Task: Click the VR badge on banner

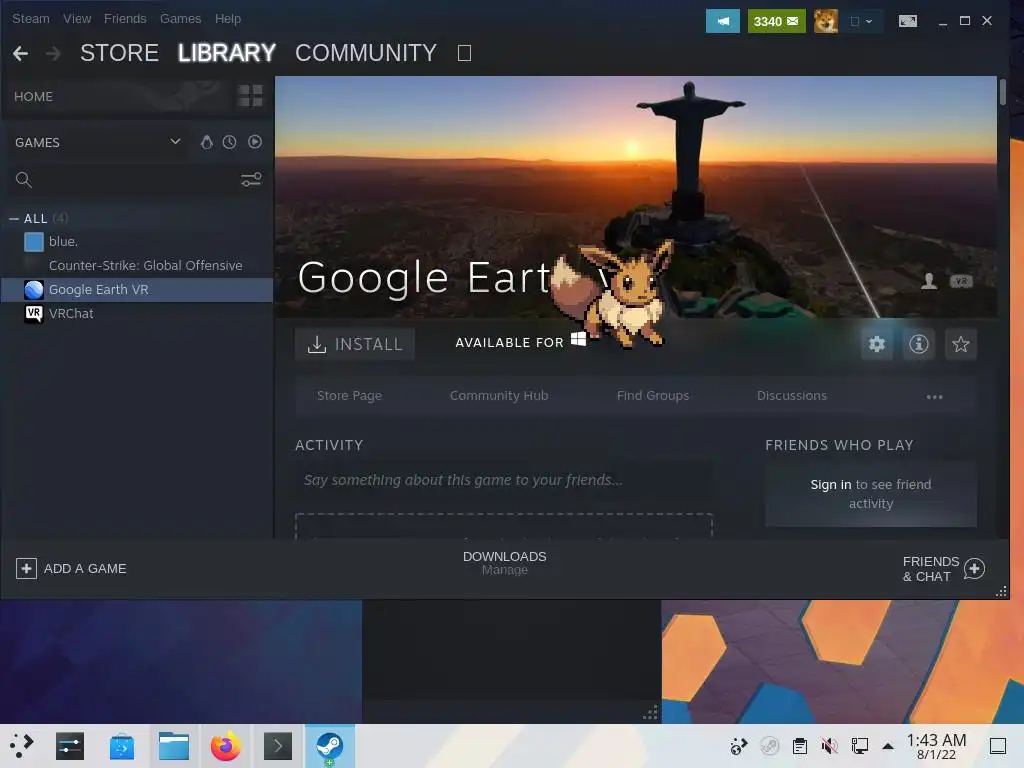Action: coord(961,281)
